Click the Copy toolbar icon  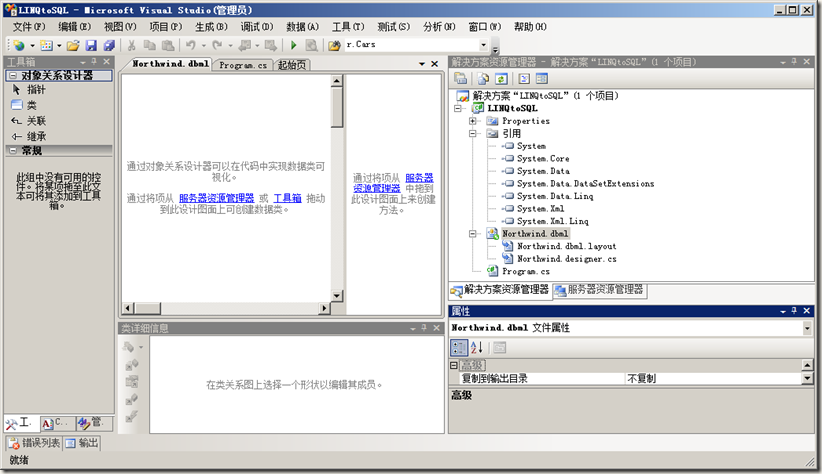[x=149, y=46]
